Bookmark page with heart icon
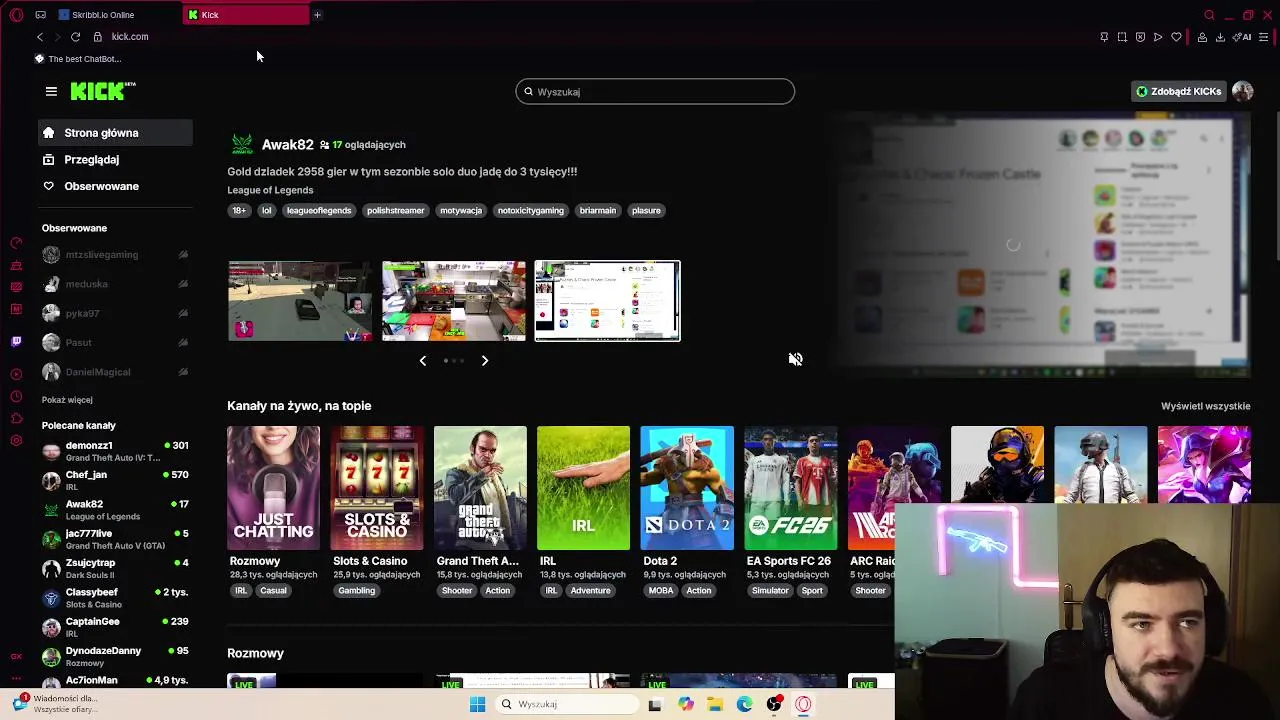 click(x=1176, y=37)
